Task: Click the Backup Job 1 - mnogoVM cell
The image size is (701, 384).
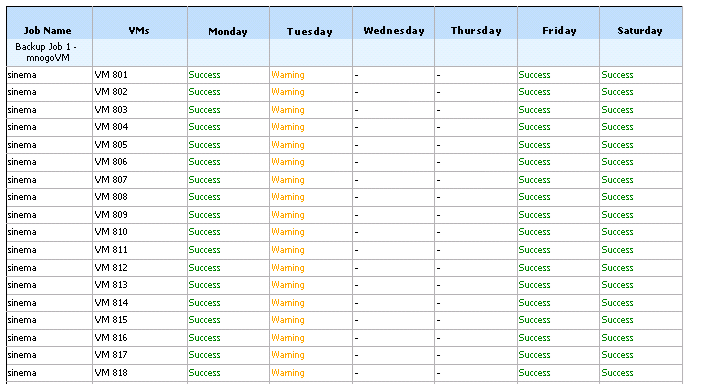Action: click(x=46, y=52)
